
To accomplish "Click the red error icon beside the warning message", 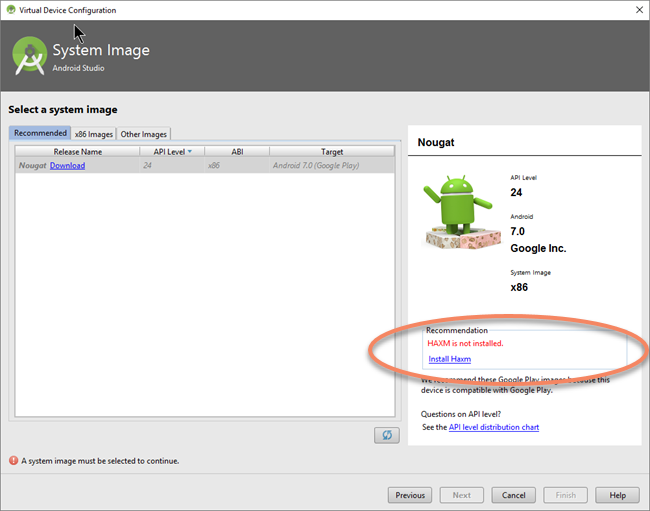I will pos(14,460).
